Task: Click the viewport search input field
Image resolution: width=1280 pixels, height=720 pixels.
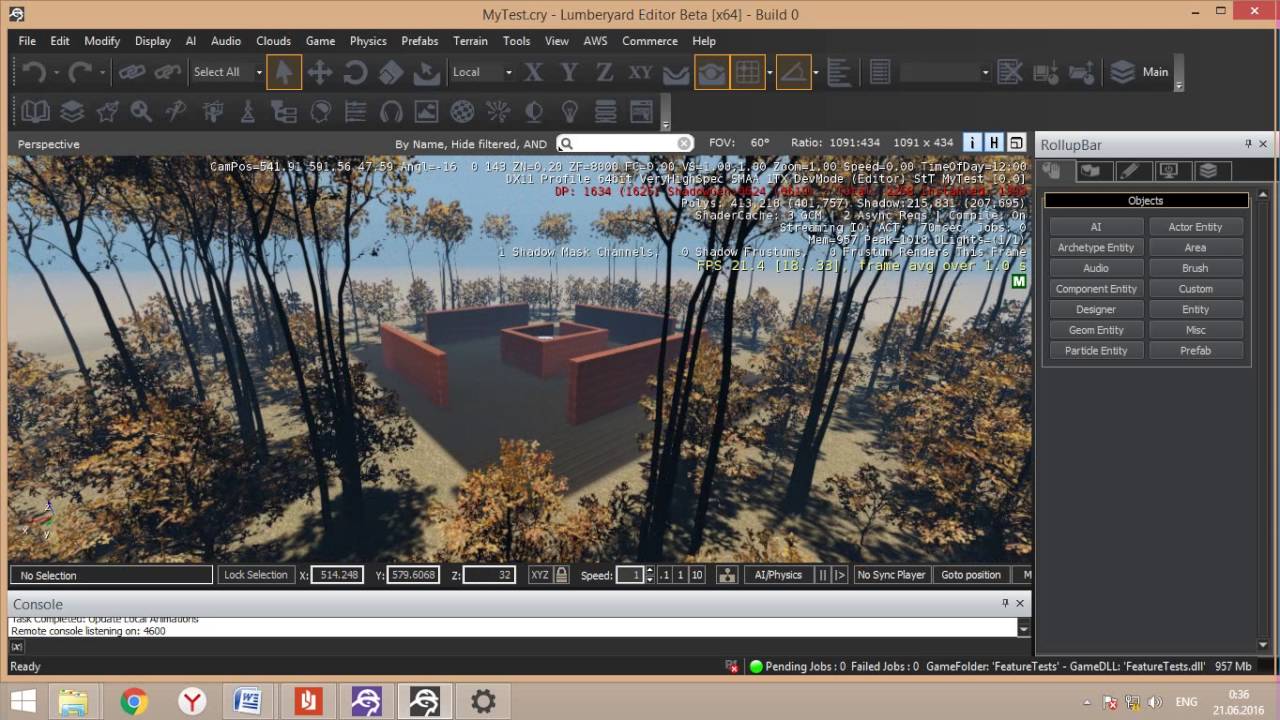Action: 624,144
